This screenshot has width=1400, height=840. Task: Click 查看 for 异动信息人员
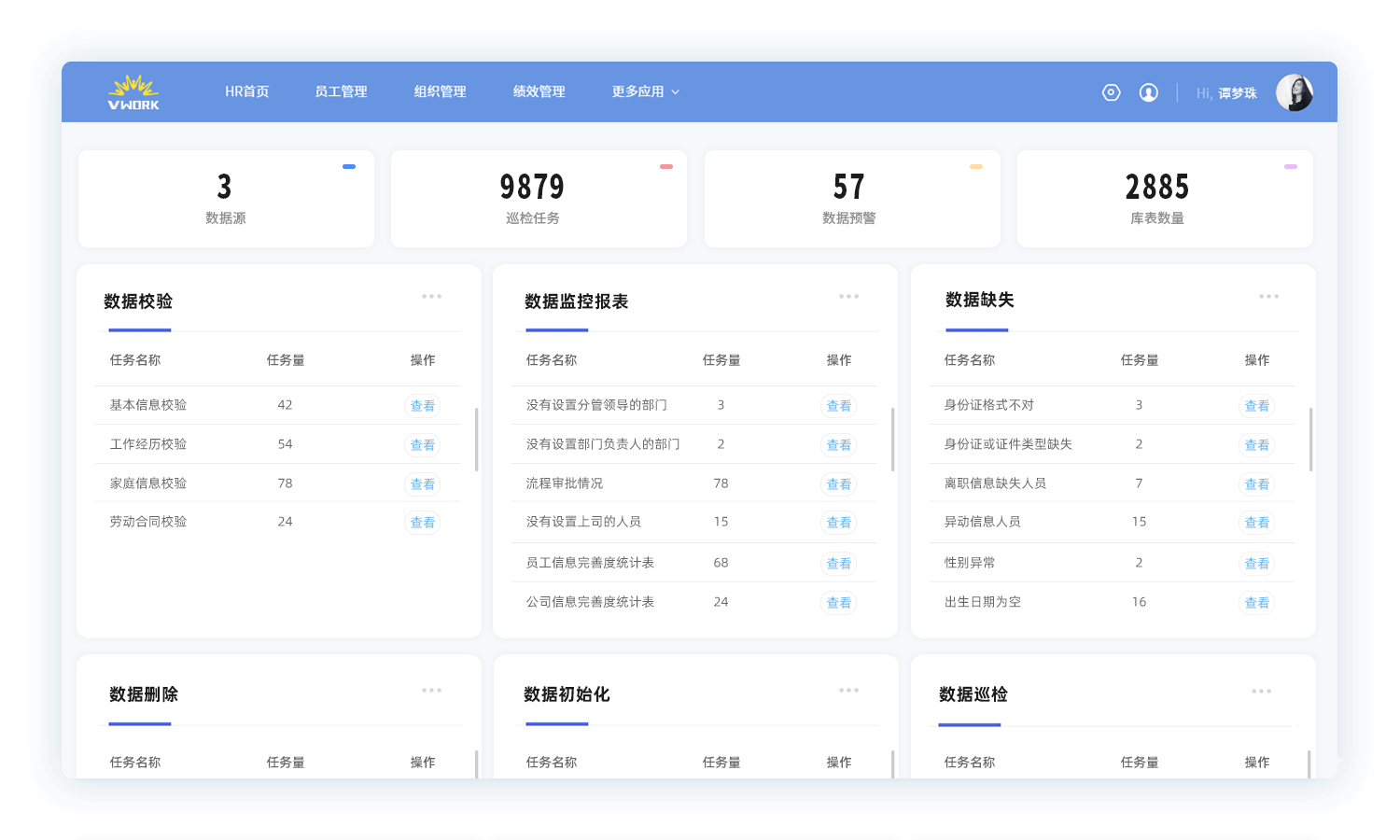(x=1257, y=523)
